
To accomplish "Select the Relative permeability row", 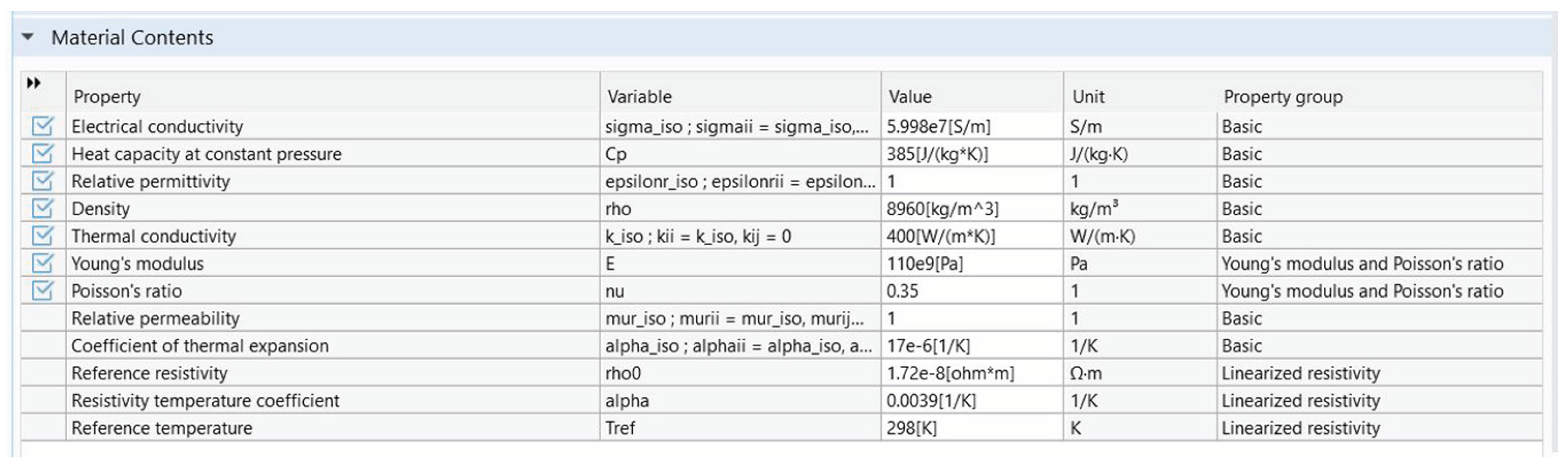I will (x=158, y=318).
